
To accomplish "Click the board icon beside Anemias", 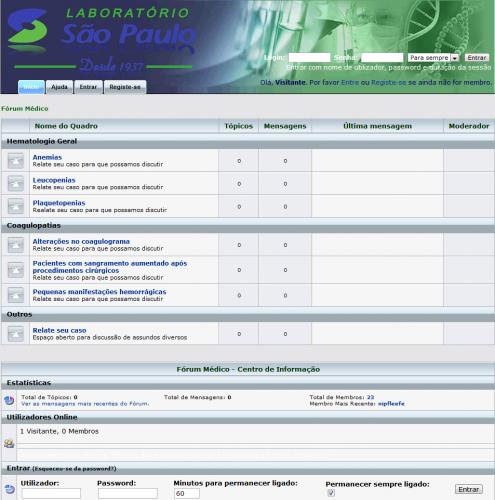I will 16,161.
